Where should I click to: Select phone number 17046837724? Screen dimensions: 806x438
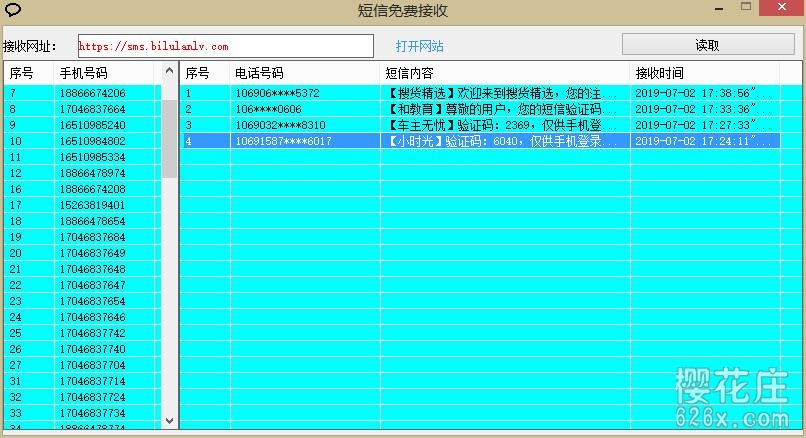[93, 397]
